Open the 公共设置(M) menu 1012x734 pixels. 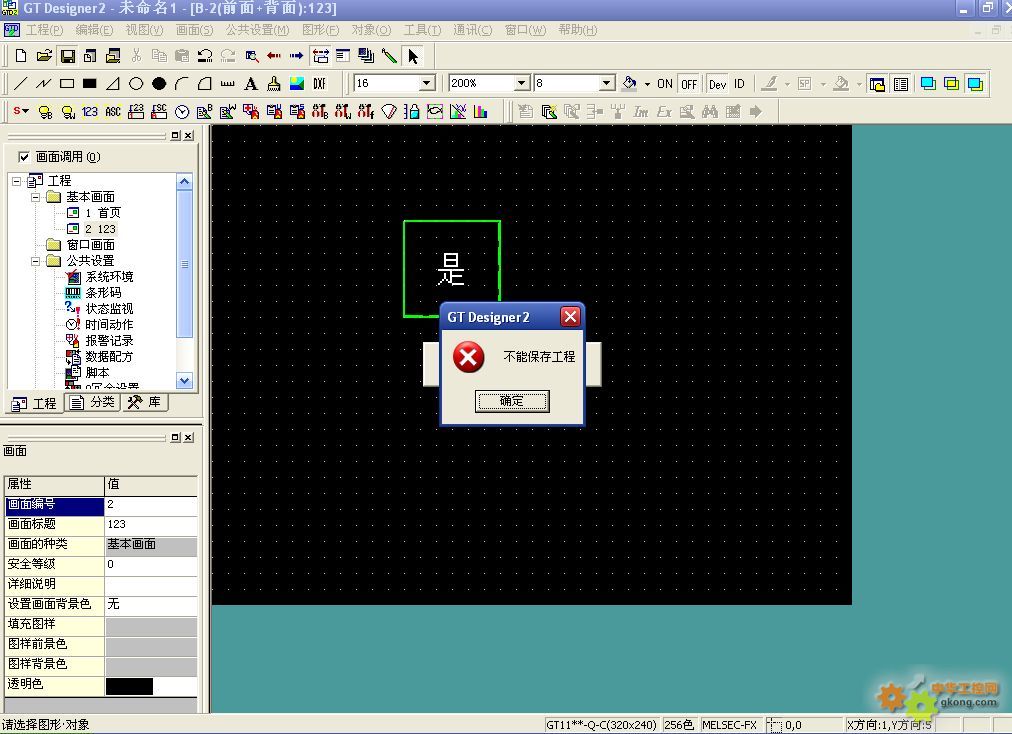click(x=258, y=30)
